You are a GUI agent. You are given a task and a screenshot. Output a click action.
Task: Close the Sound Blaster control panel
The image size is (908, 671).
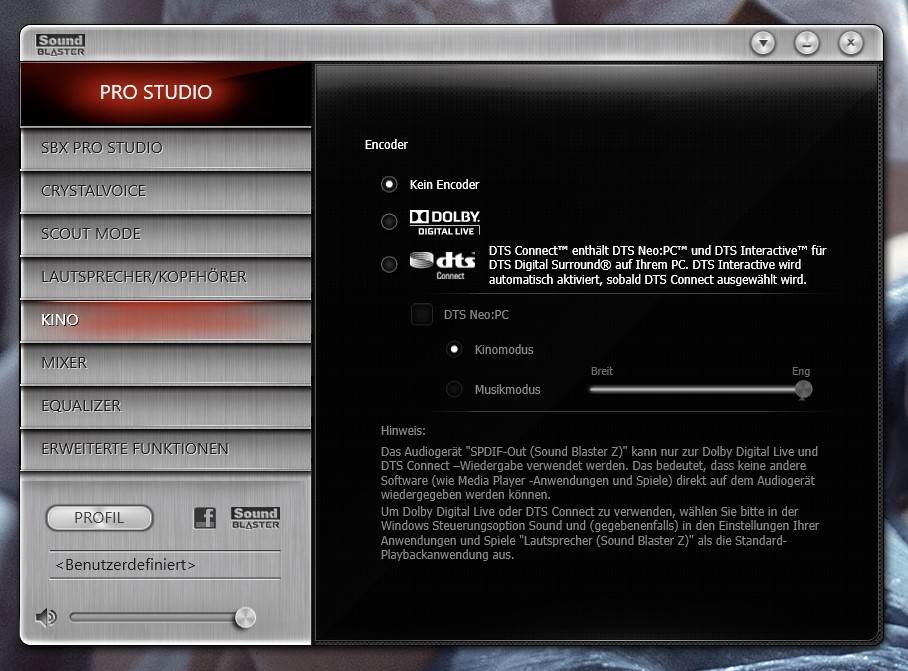(x=851, y=43)
